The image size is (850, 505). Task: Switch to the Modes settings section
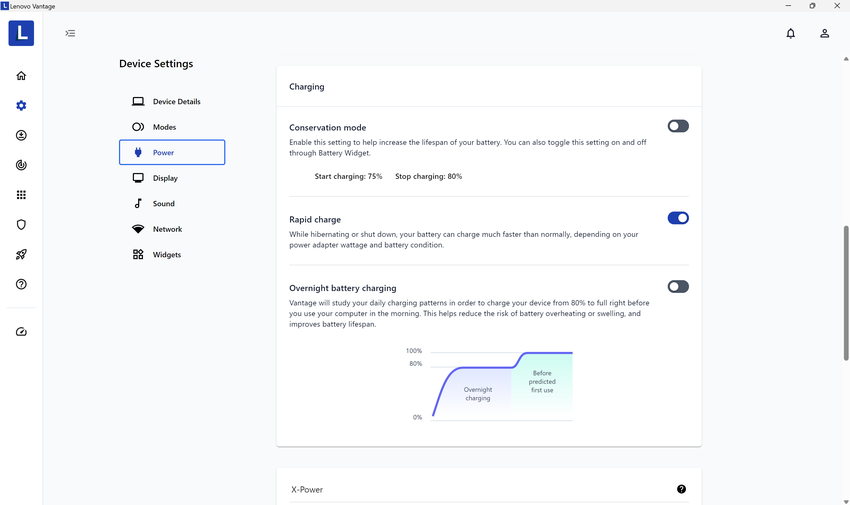[x=163, y=127]
